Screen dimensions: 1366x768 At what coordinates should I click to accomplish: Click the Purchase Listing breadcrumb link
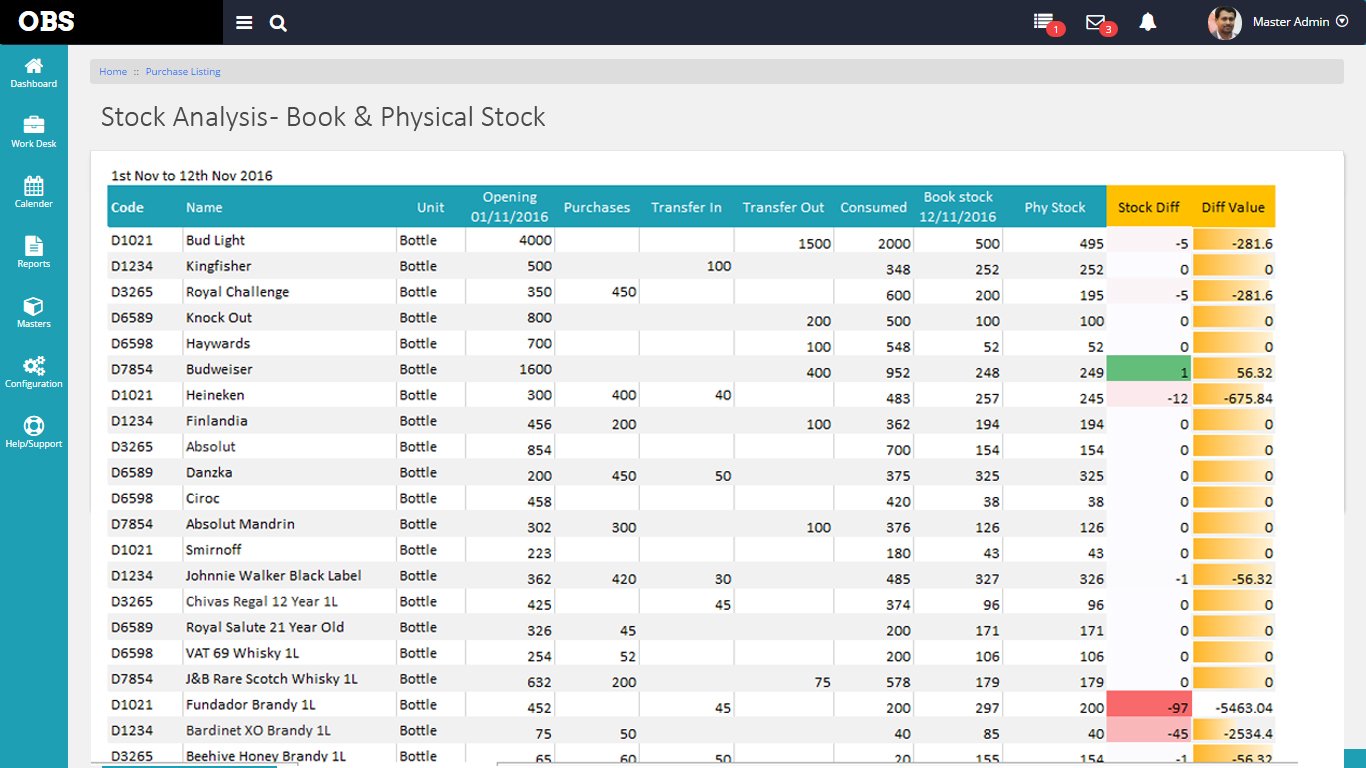tap(183, 72)
